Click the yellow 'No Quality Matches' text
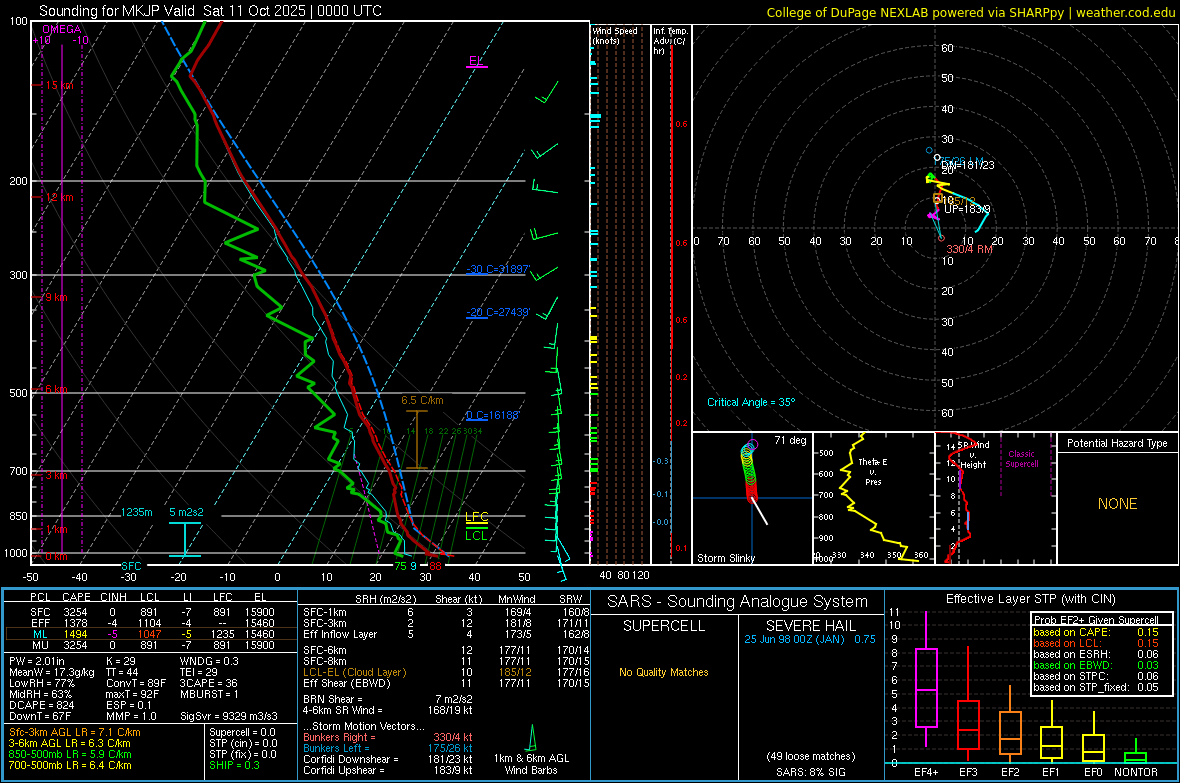The height and width of the screenshot is (783, 1180). tap(664, 672)
